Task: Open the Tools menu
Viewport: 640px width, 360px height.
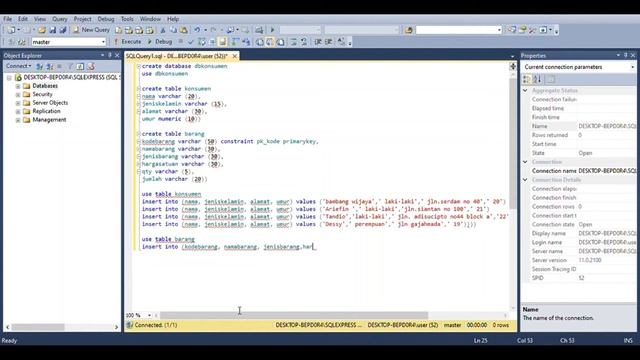Action: pyautogui.click(x=127, y=19)
